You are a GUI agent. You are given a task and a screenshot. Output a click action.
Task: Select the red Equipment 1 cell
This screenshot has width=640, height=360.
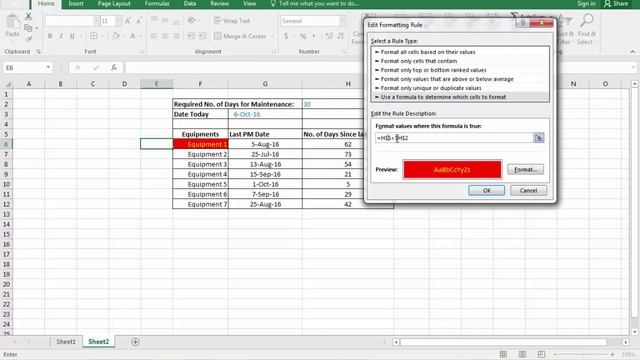click(x=200, y=144)
